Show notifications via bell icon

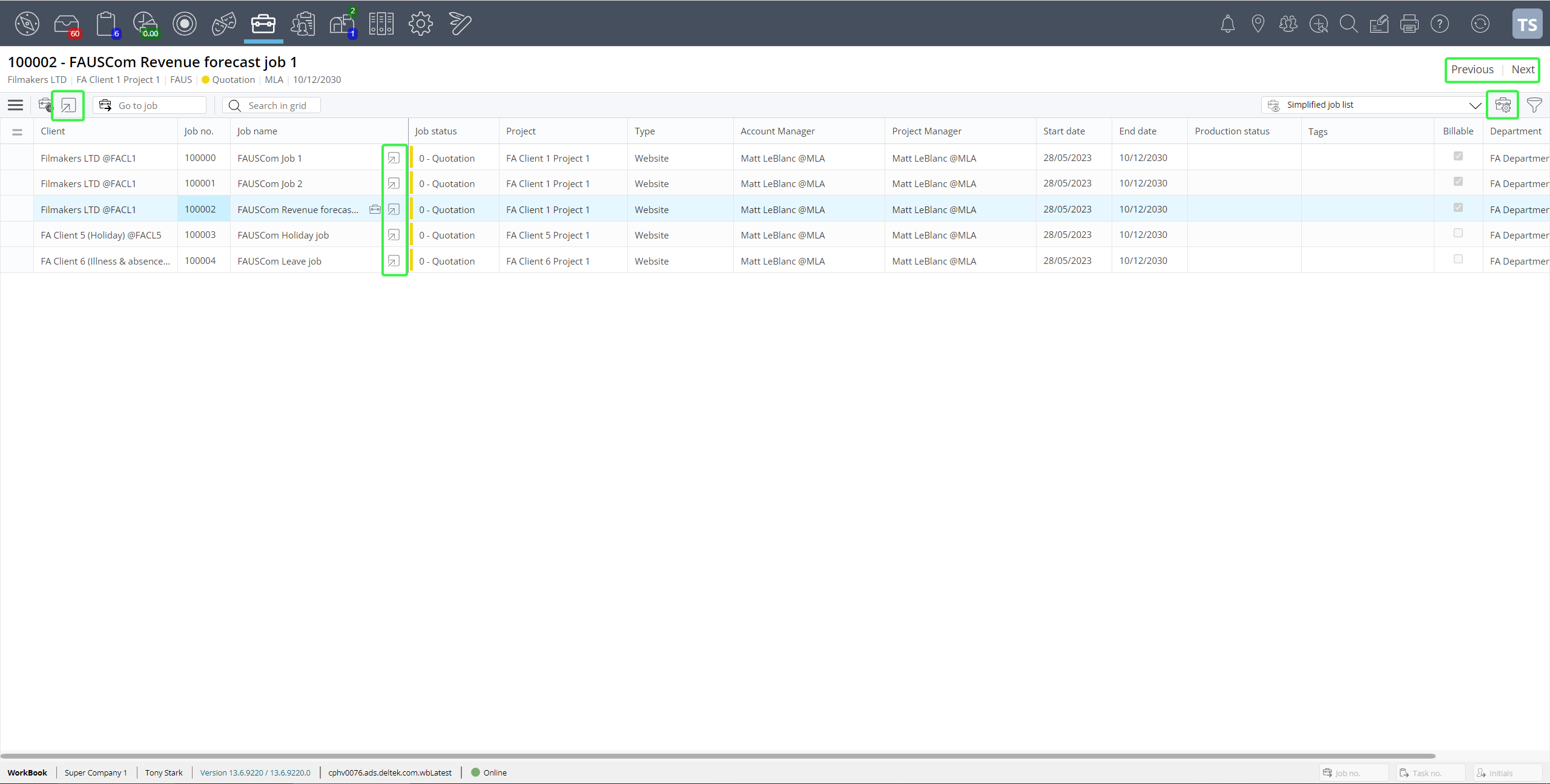(1228, 24)
